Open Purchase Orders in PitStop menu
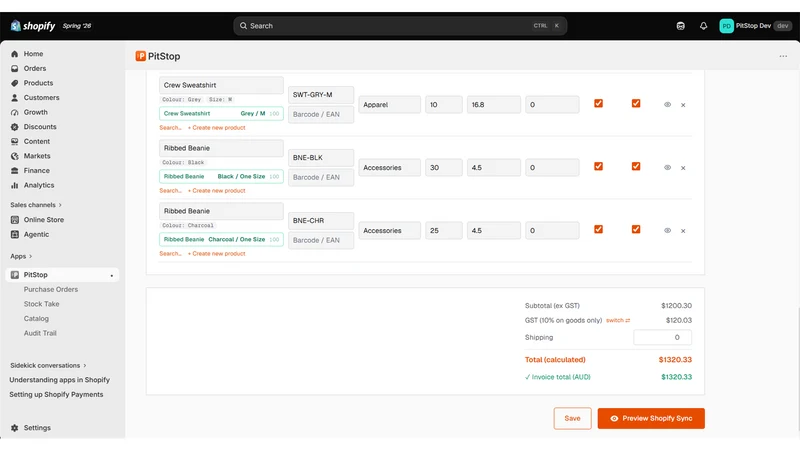Image resolution: width=800 pixels, height=450 pixels. 51,289
